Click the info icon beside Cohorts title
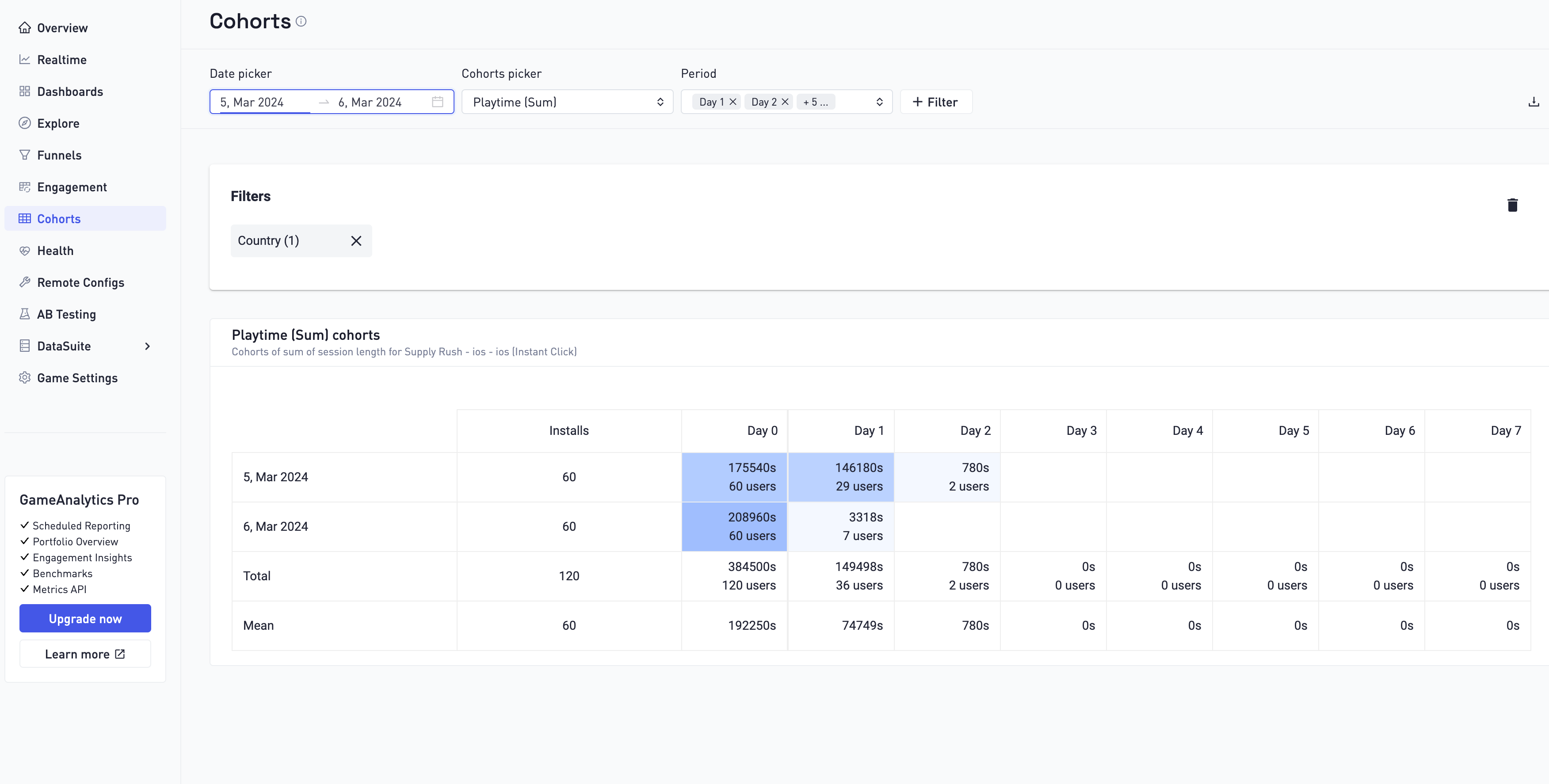 [x=301, y=22]
